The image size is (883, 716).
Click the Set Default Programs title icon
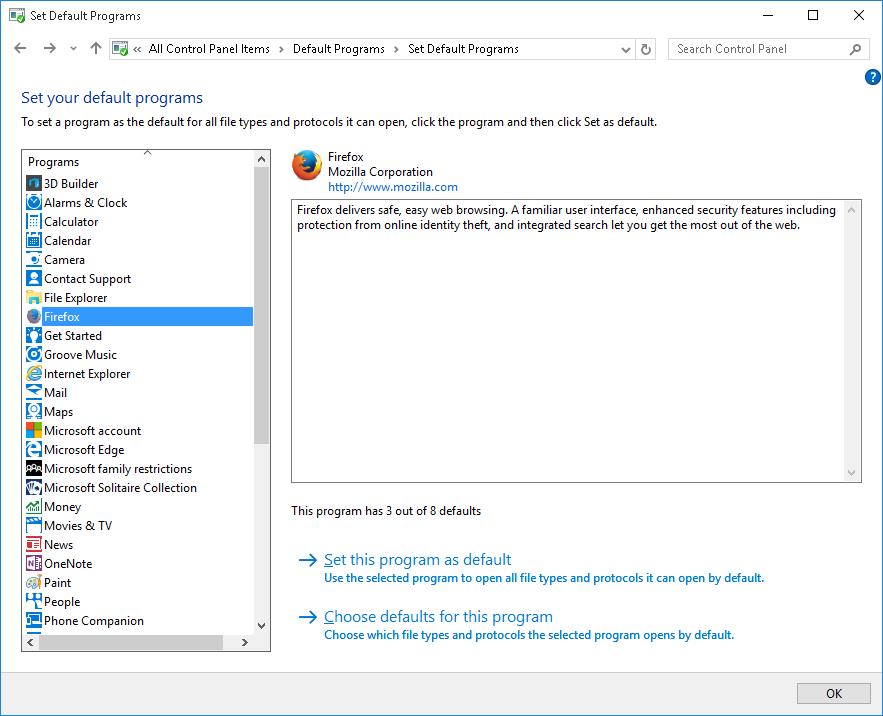[x=17, y=15]
